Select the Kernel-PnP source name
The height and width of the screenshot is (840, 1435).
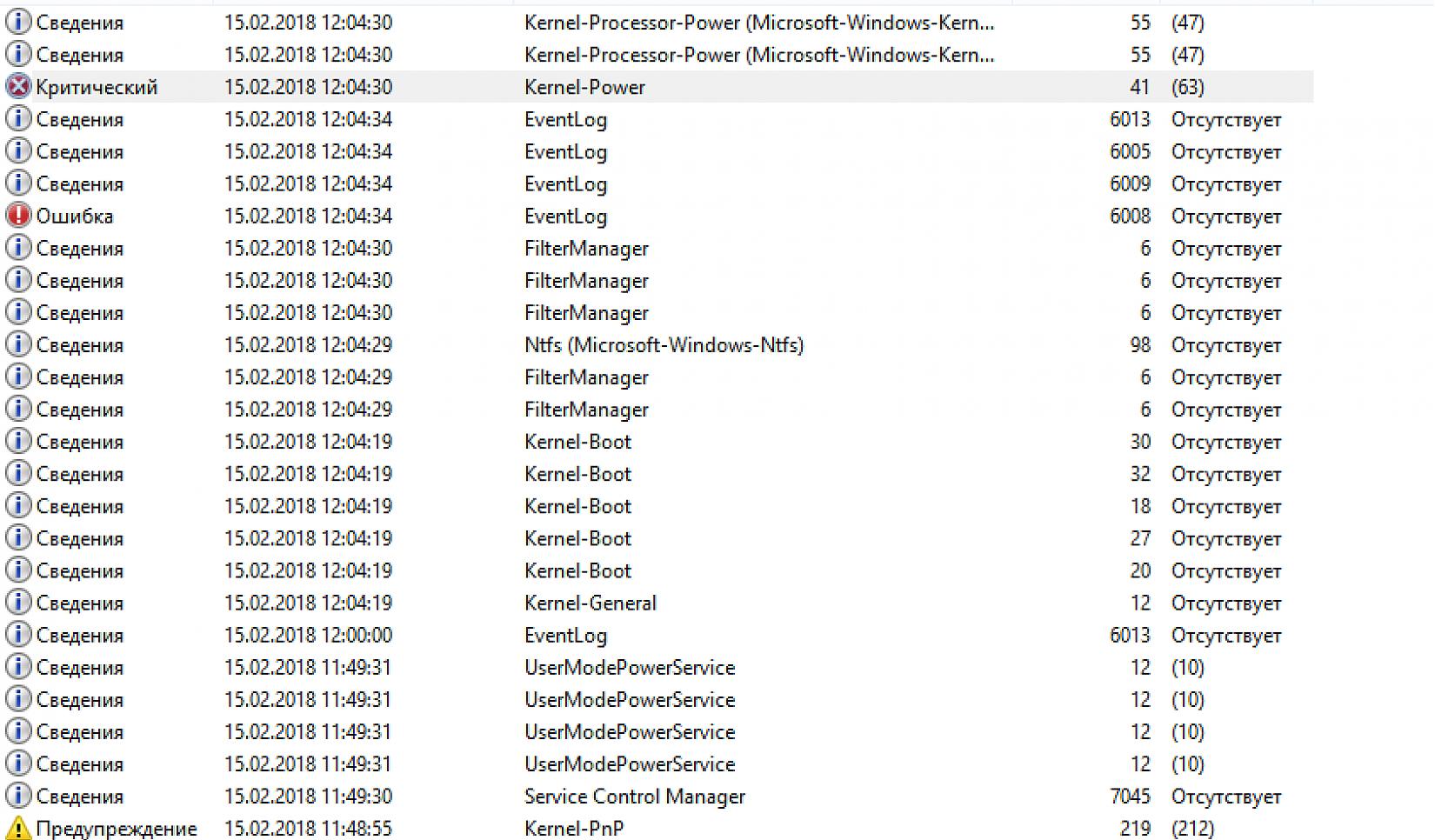(x=573, y=828)
